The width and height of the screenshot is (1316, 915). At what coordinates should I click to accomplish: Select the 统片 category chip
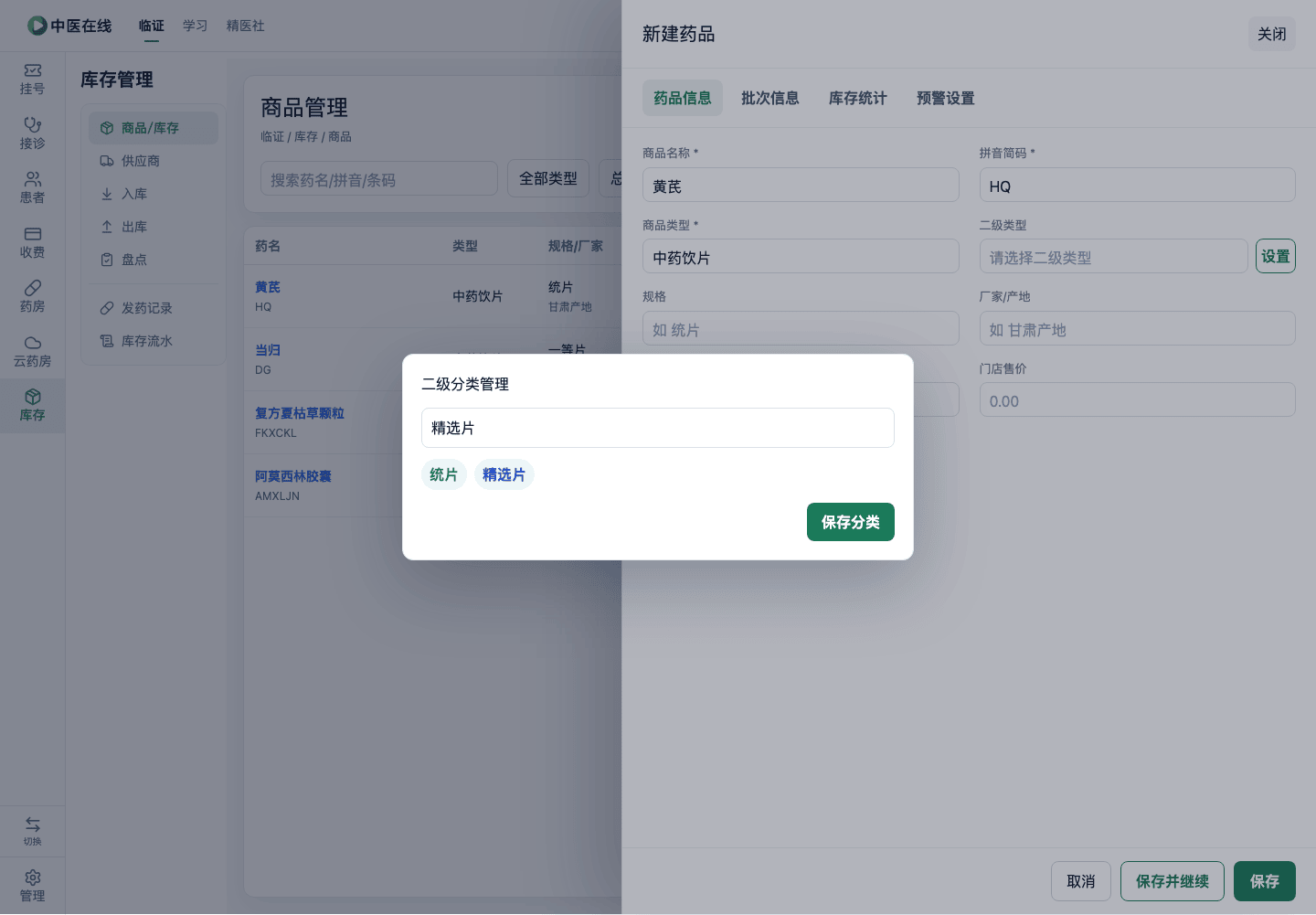tap(444, 474)
